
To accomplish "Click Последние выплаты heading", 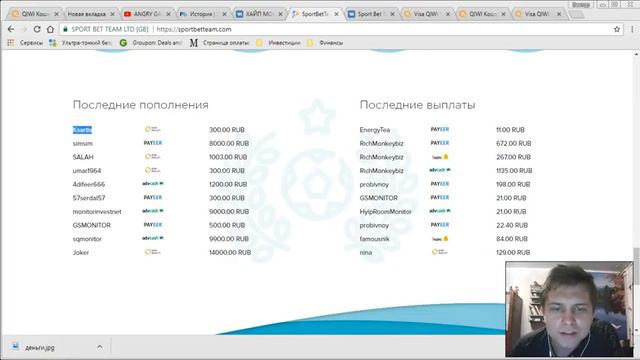I will click(417, 105).
